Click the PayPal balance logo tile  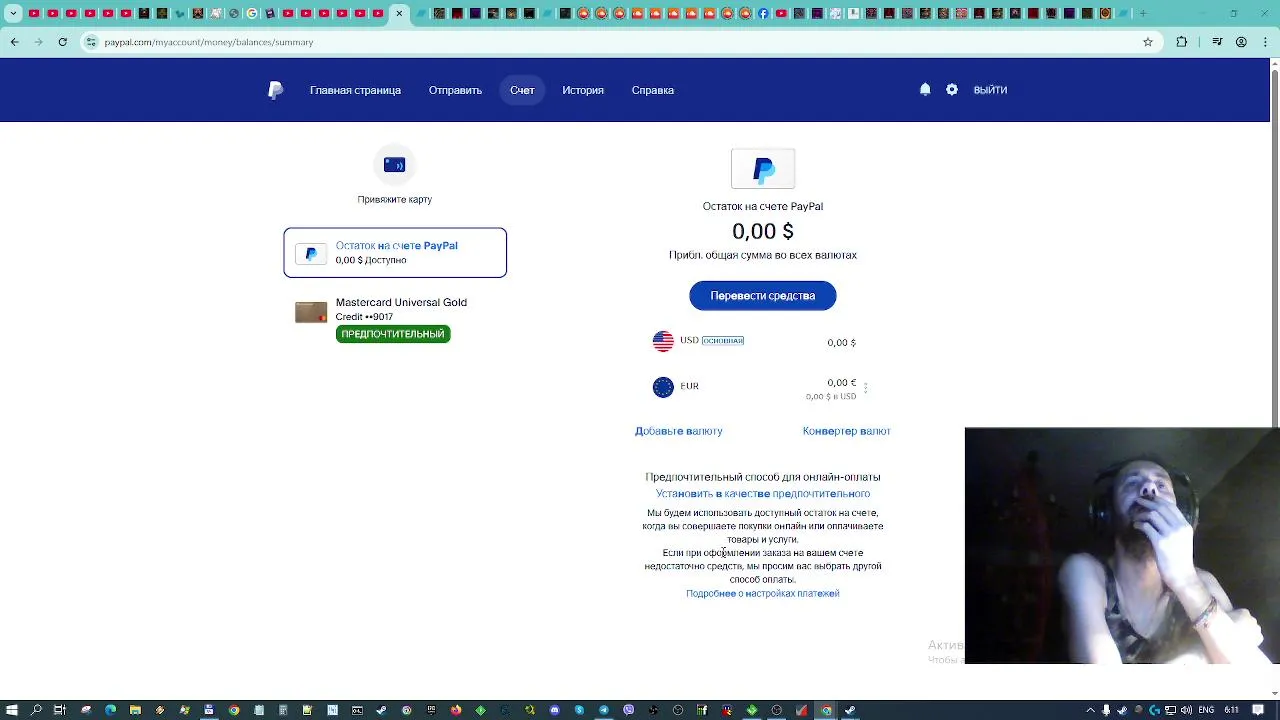[x=763, y=169]
